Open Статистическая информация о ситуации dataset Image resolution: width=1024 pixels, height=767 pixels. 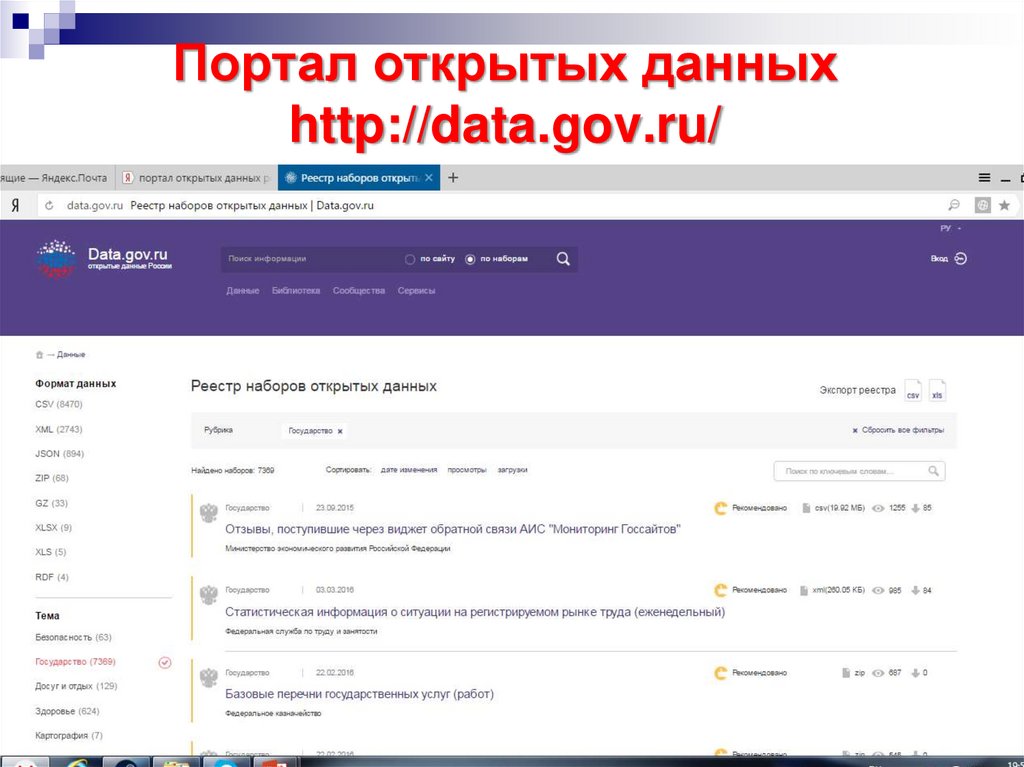(475, 612)
